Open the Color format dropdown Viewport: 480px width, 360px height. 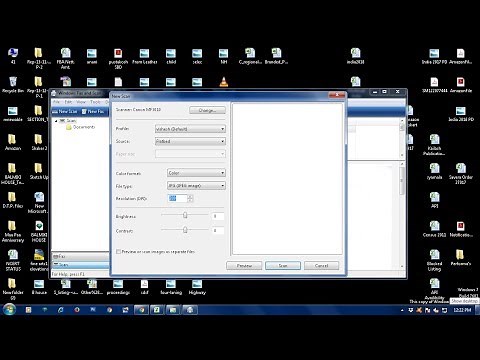(x=196, y=173)
